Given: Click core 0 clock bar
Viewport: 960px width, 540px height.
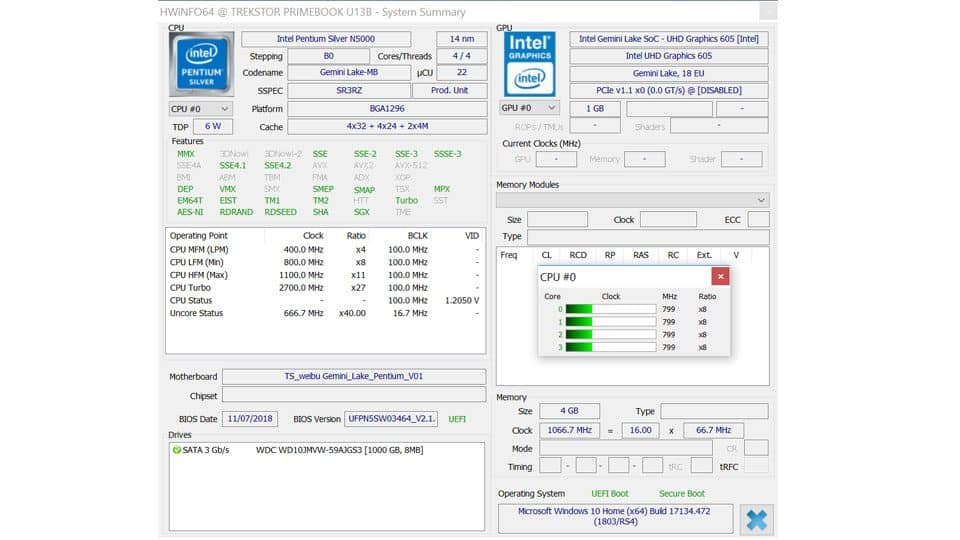Looking at the screenshot, I should tap(610, 309).
